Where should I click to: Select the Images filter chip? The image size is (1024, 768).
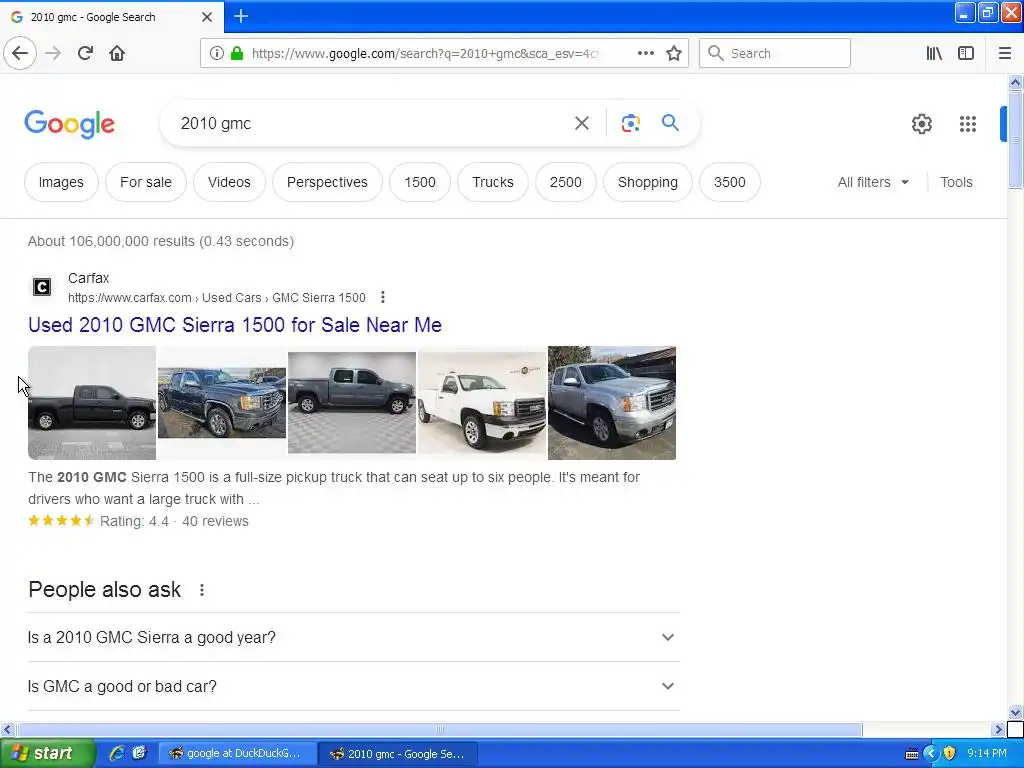(61, 182)
